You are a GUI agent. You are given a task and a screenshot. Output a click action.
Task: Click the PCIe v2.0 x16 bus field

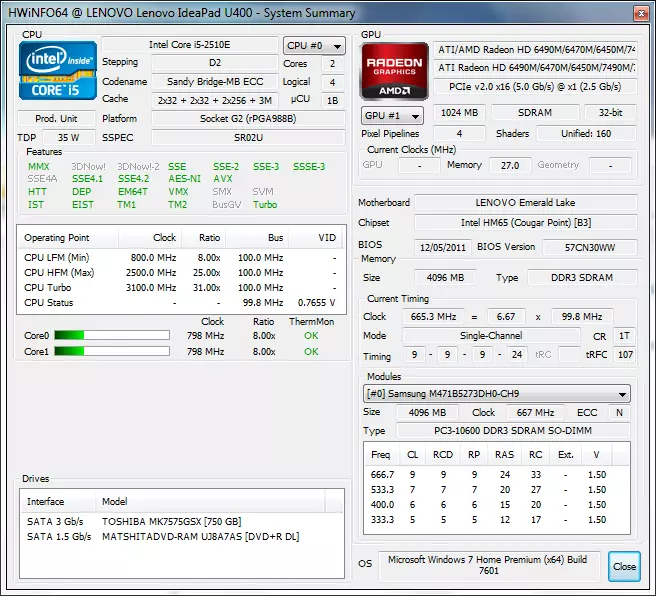coord(535,87)
